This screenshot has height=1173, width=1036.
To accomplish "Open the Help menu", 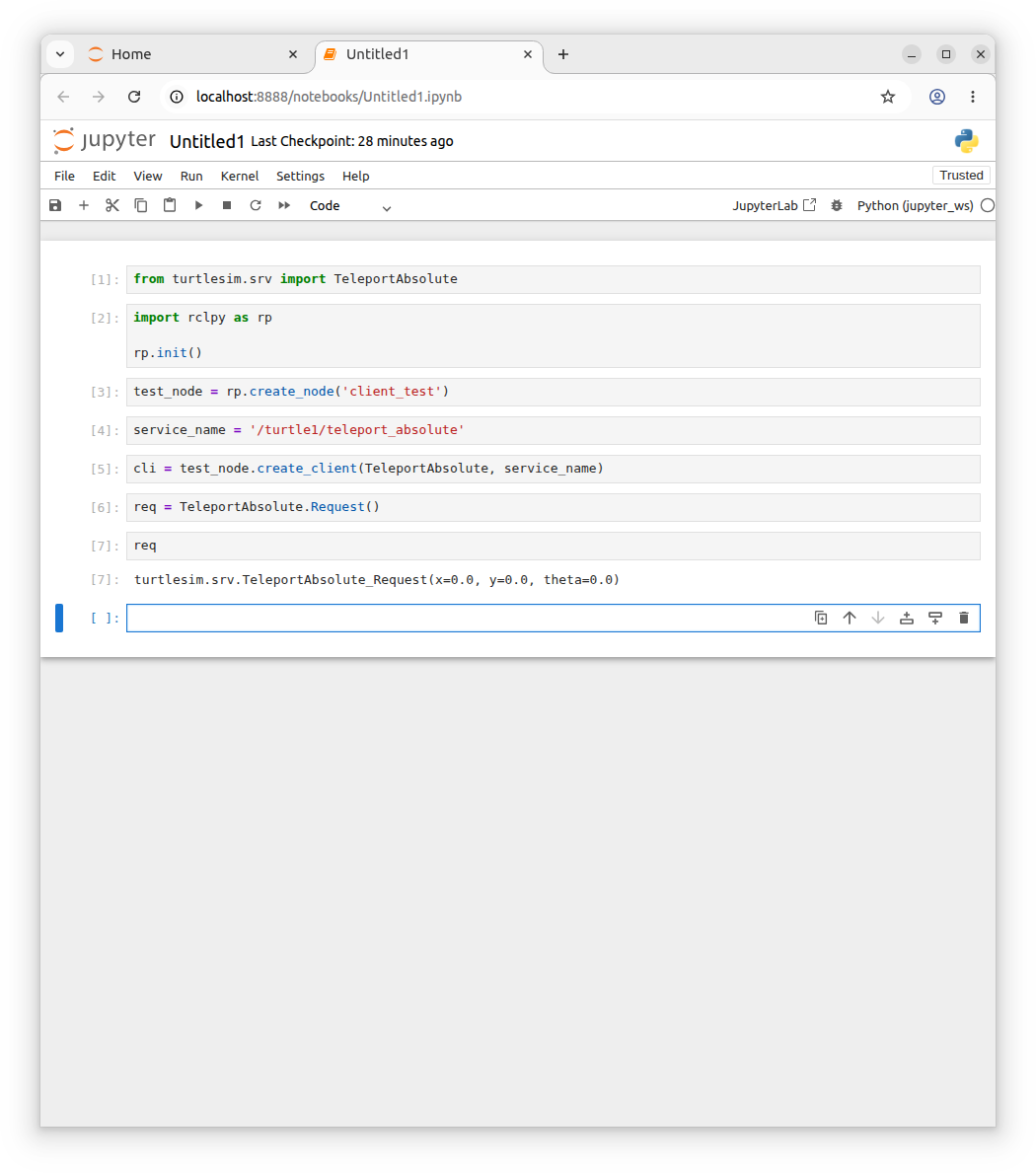I will (356, 176).
